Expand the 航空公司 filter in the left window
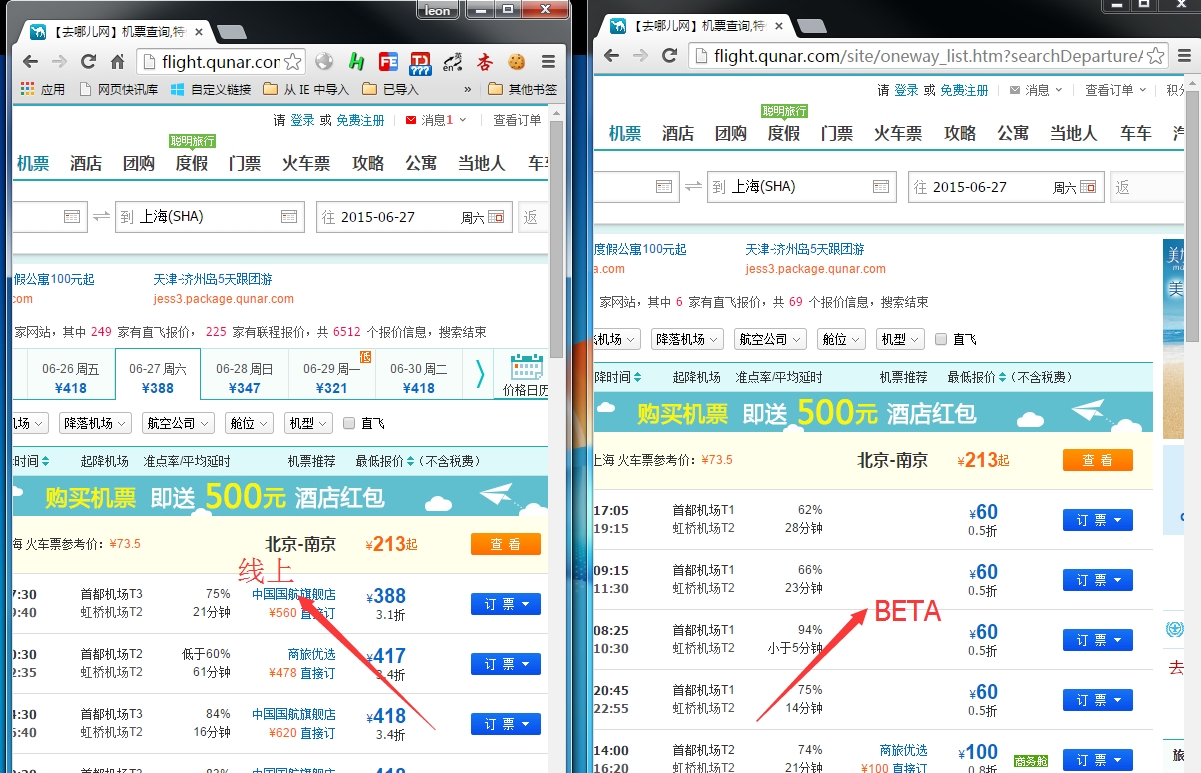1201x773 pixels. [x=177, y=423]
